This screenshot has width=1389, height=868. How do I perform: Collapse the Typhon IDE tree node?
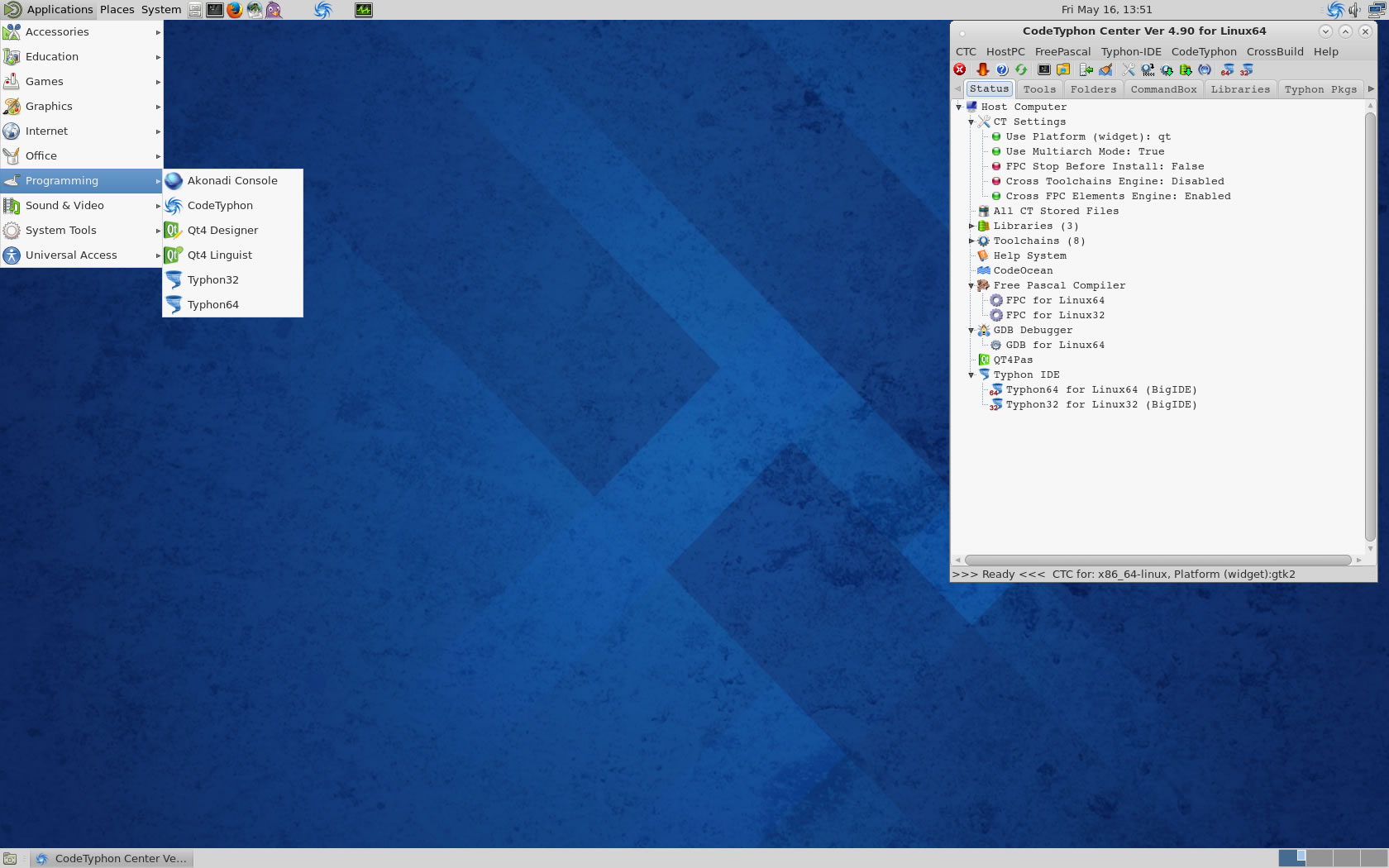point(971,374)
